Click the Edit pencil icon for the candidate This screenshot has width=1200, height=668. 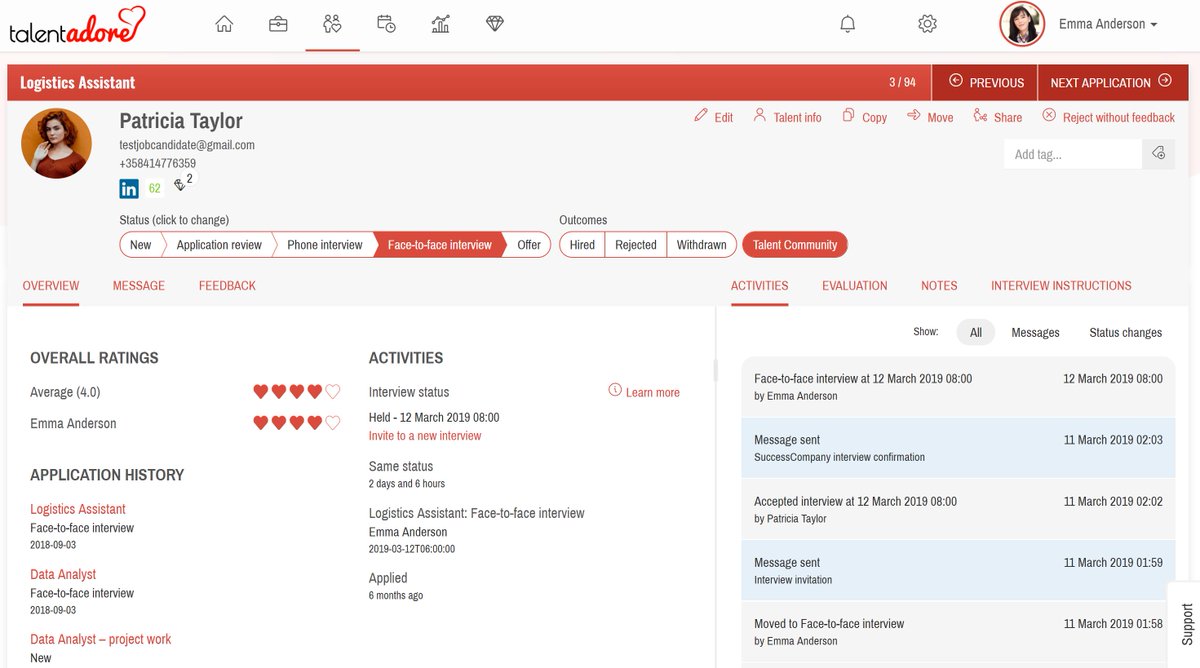click(x=700, y=117)
